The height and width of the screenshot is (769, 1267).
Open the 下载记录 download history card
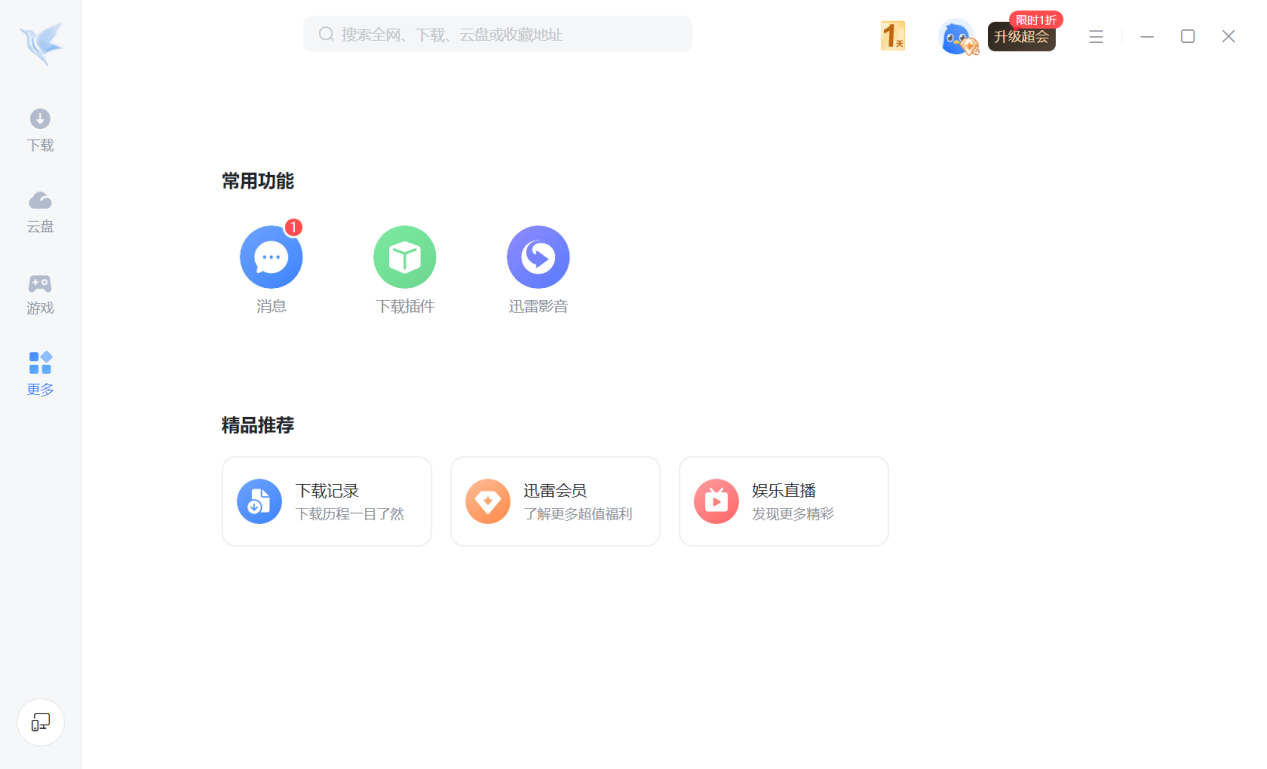pos(326,501)
